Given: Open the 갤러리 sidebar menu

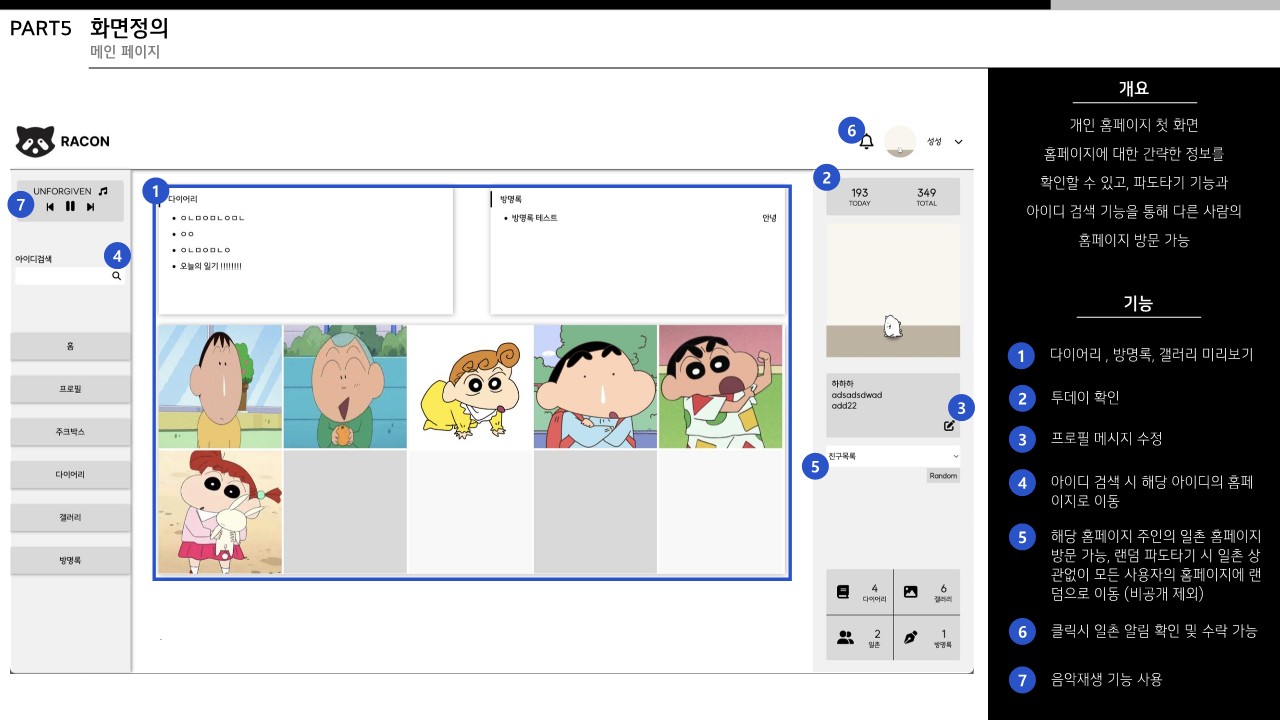Looking at the screenshot, I should click(x=70, y=518).
